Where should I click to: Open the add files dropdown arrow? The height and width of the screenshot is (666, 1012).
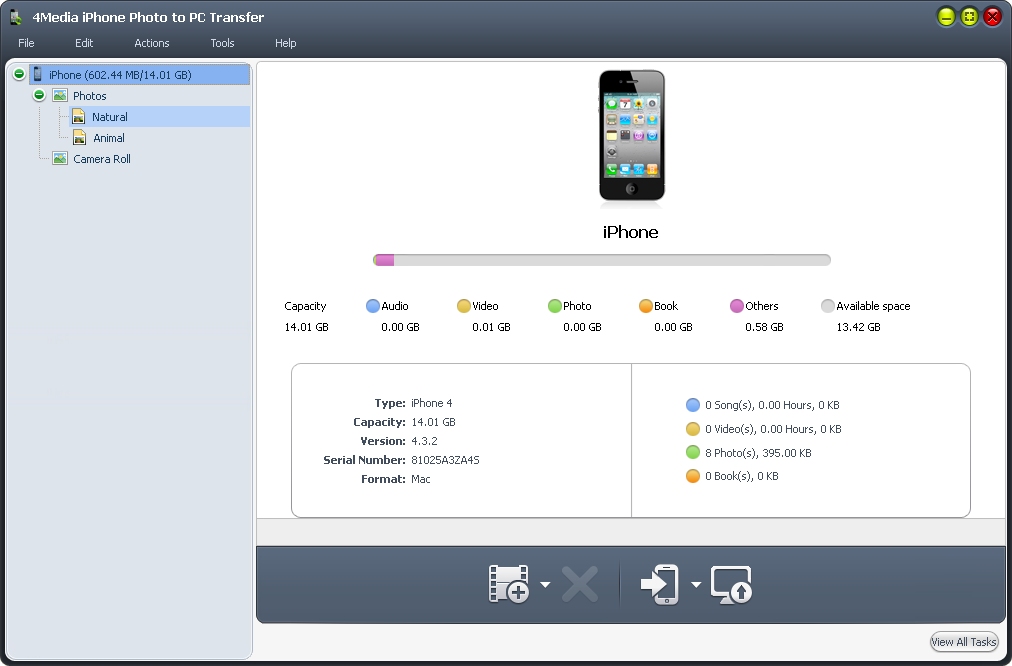click(x=545, y=585)
